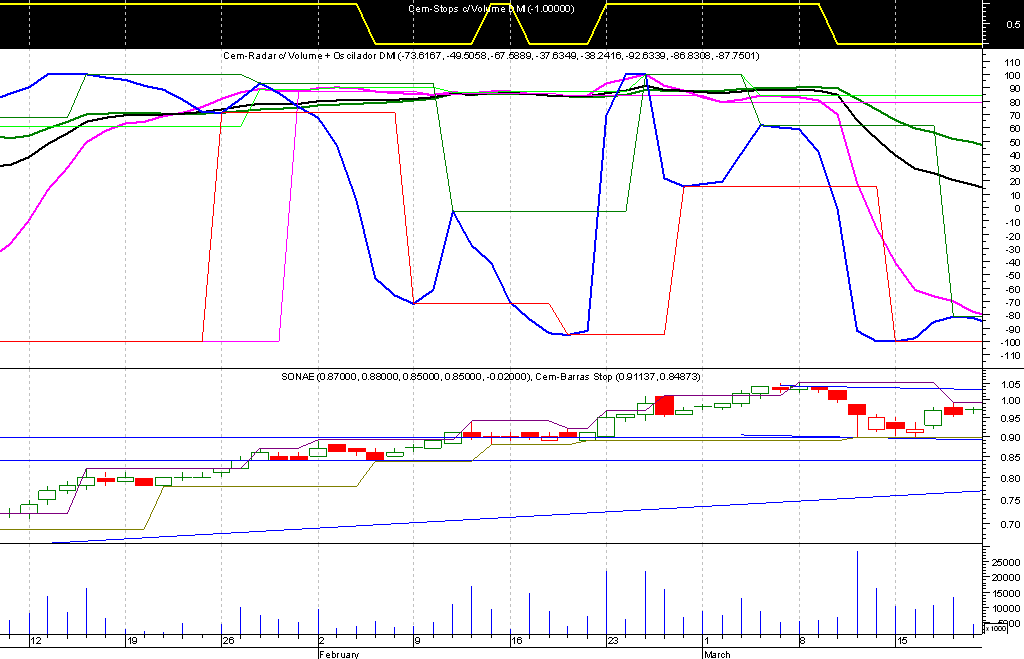This screenshot has width=1024, height=659.
Task: Click date label 19 on the time axis
Action: (x=132, y=641)
